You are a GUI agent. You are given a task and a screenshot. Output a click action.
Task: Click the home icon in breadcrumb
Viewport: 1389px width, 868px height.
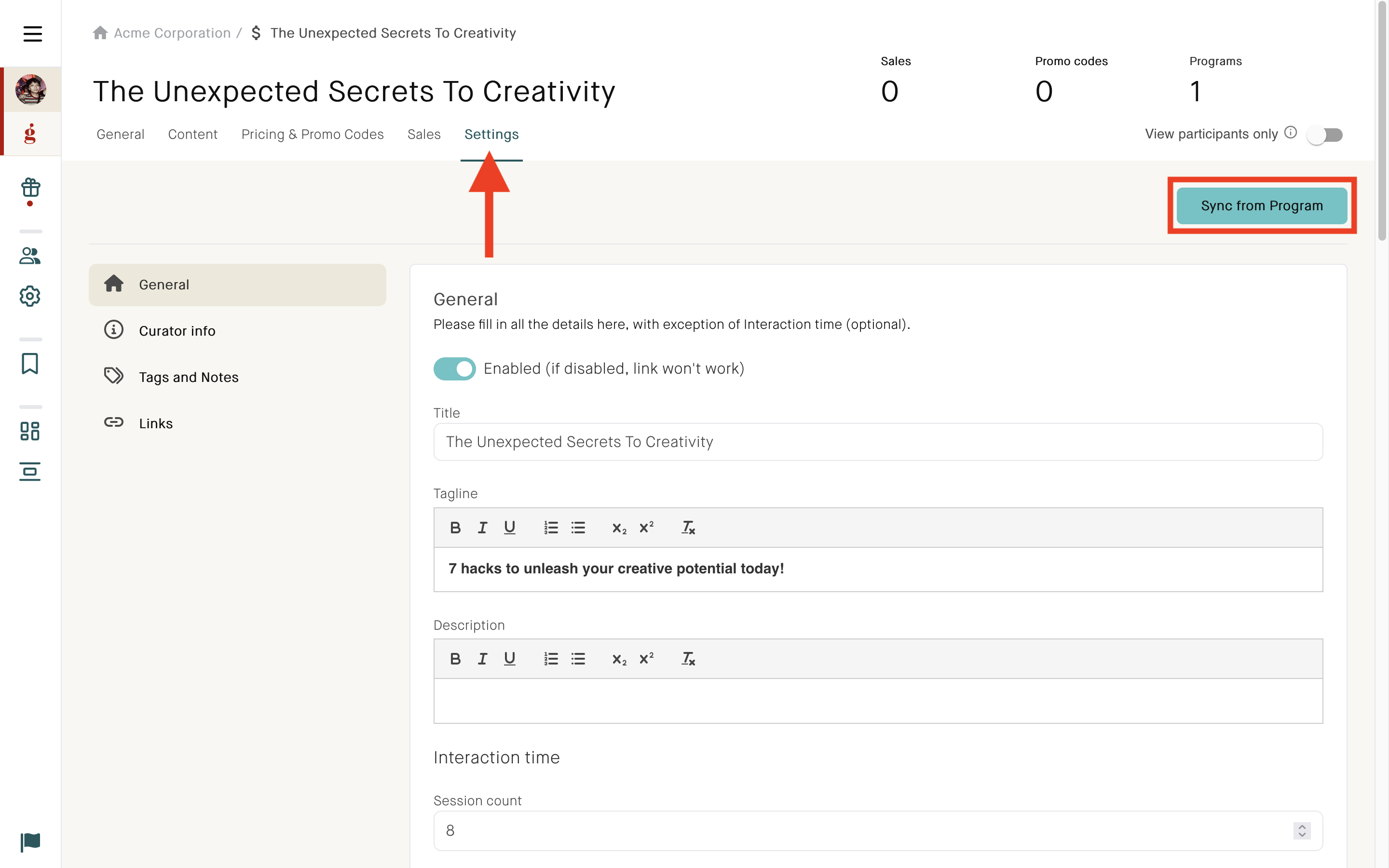point(100,33)
